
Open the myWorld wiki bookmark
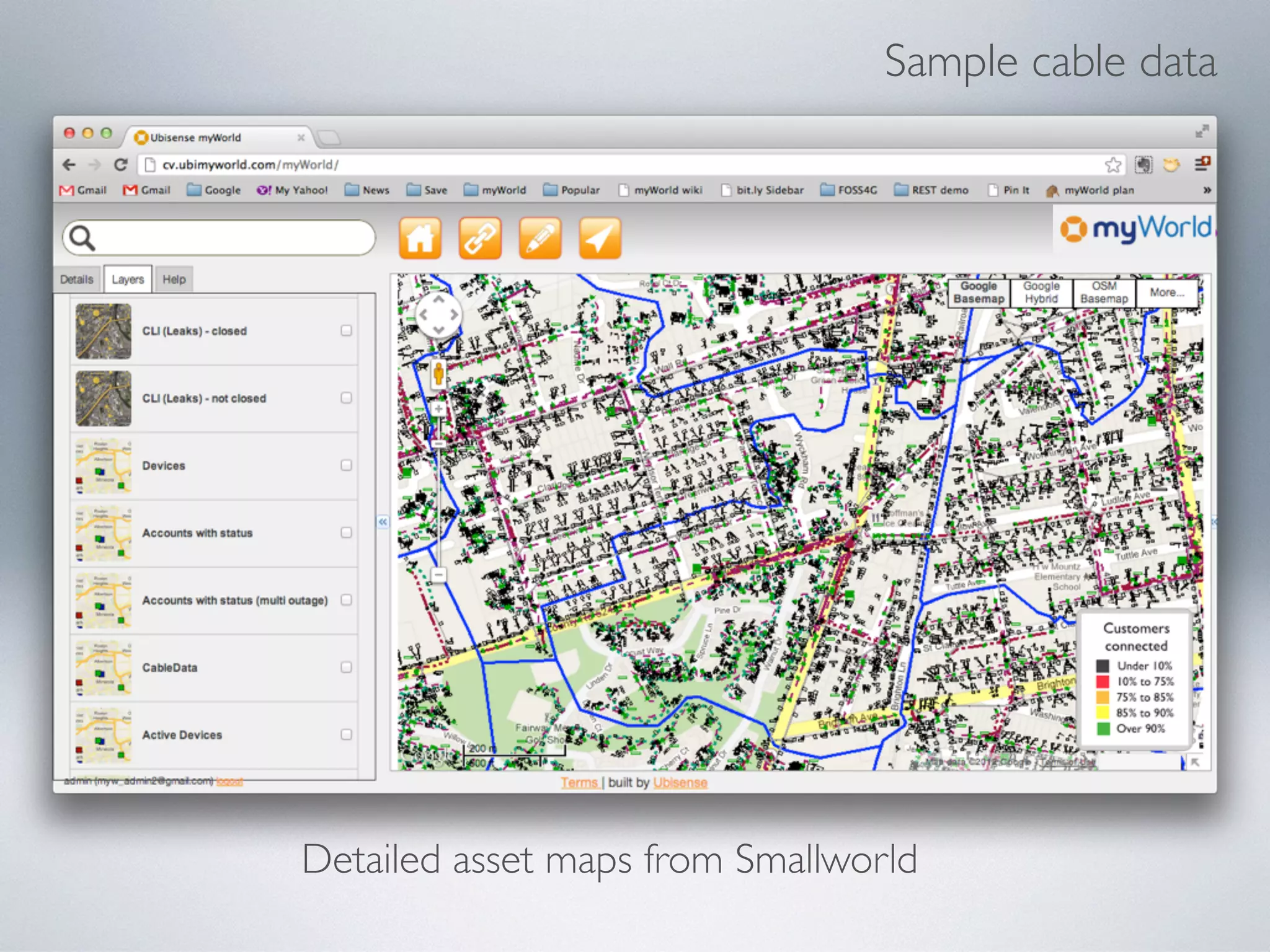661,190
